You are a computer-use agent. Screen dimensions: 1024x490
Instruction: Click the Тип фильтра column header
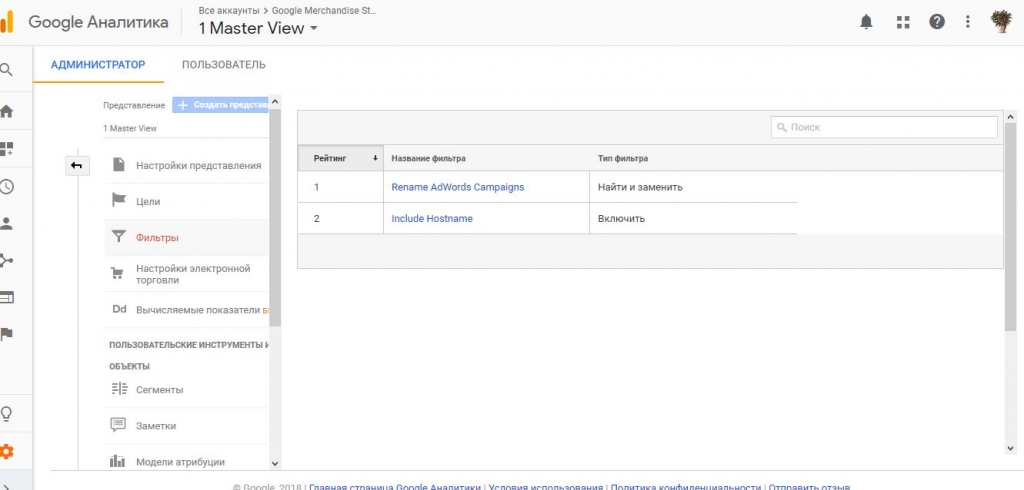point(623,159)
